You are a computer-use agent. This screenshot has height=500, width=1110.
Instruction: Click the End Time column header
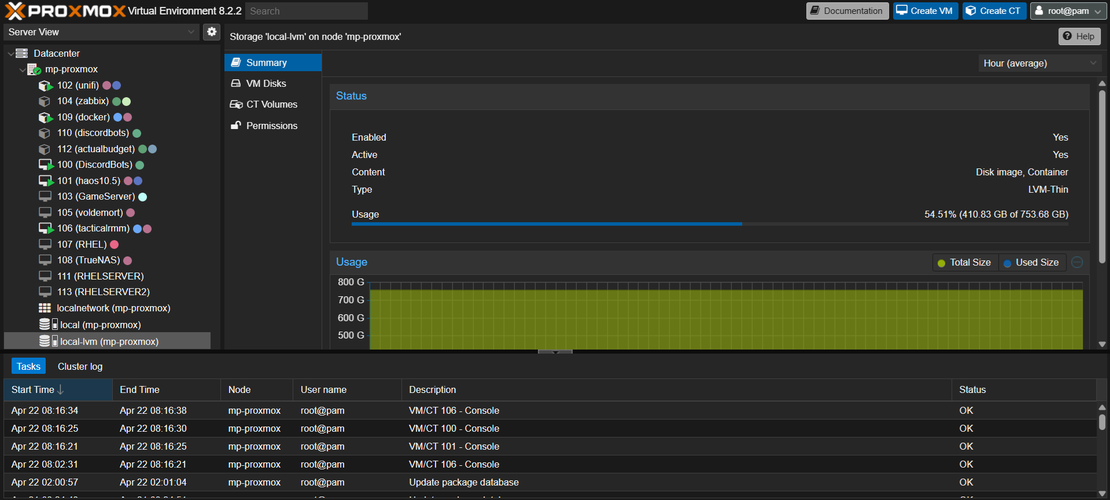coord(166,390)
